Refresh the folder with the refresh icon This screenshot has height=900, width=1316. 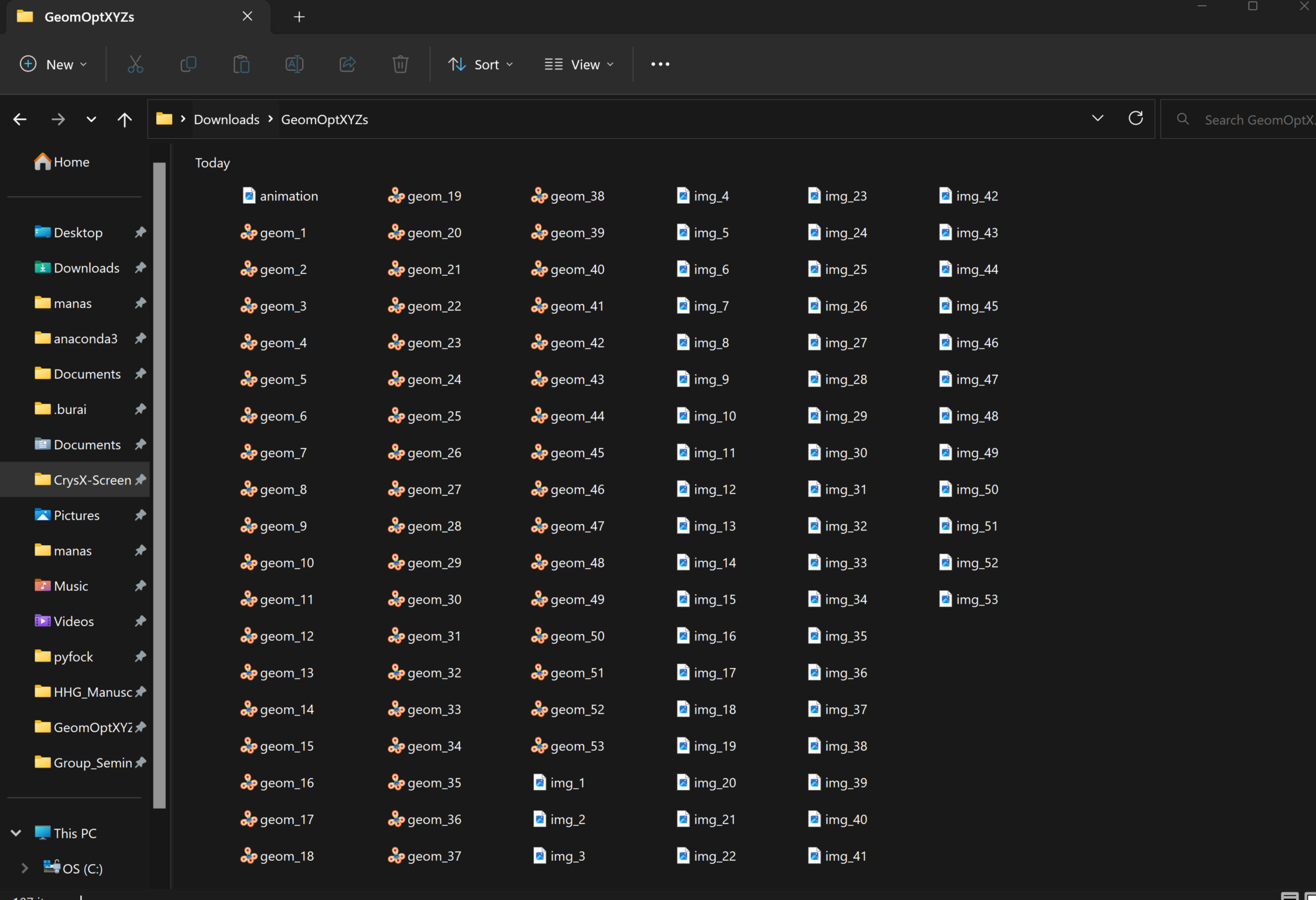click(x=1136, y=118)
